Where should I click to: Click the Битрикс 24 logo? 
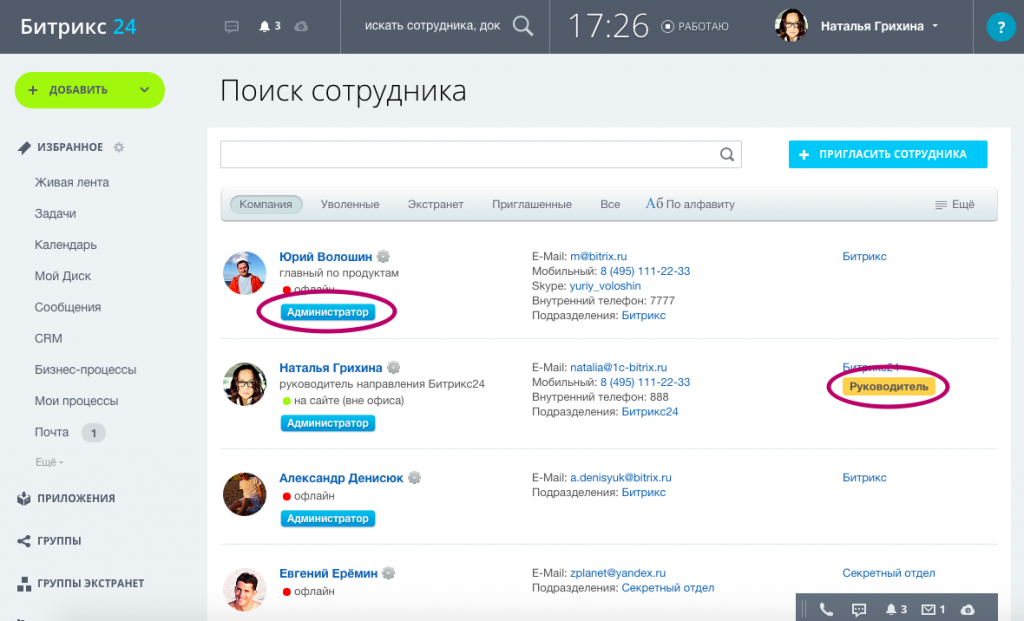[78, 27]
